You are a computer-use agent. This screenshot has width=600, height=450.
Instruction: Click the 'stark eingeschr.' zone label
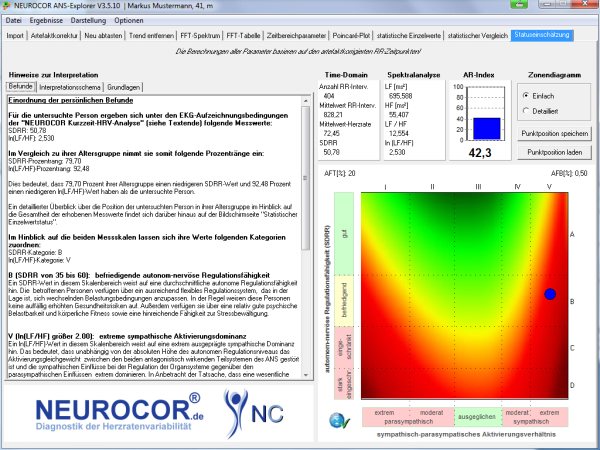[344, 384]
